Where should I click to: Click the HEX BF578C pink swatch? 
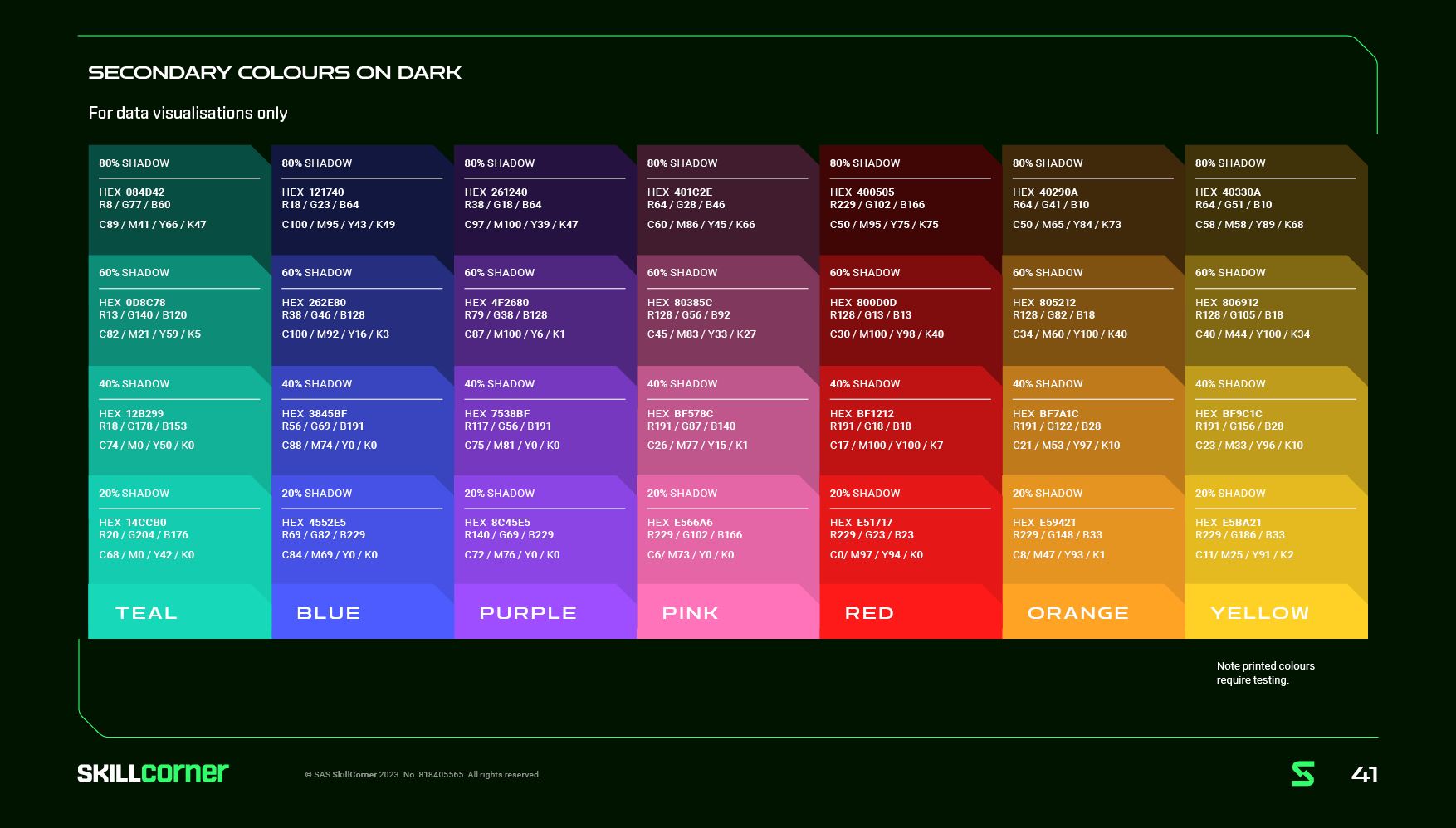point(728,421)
